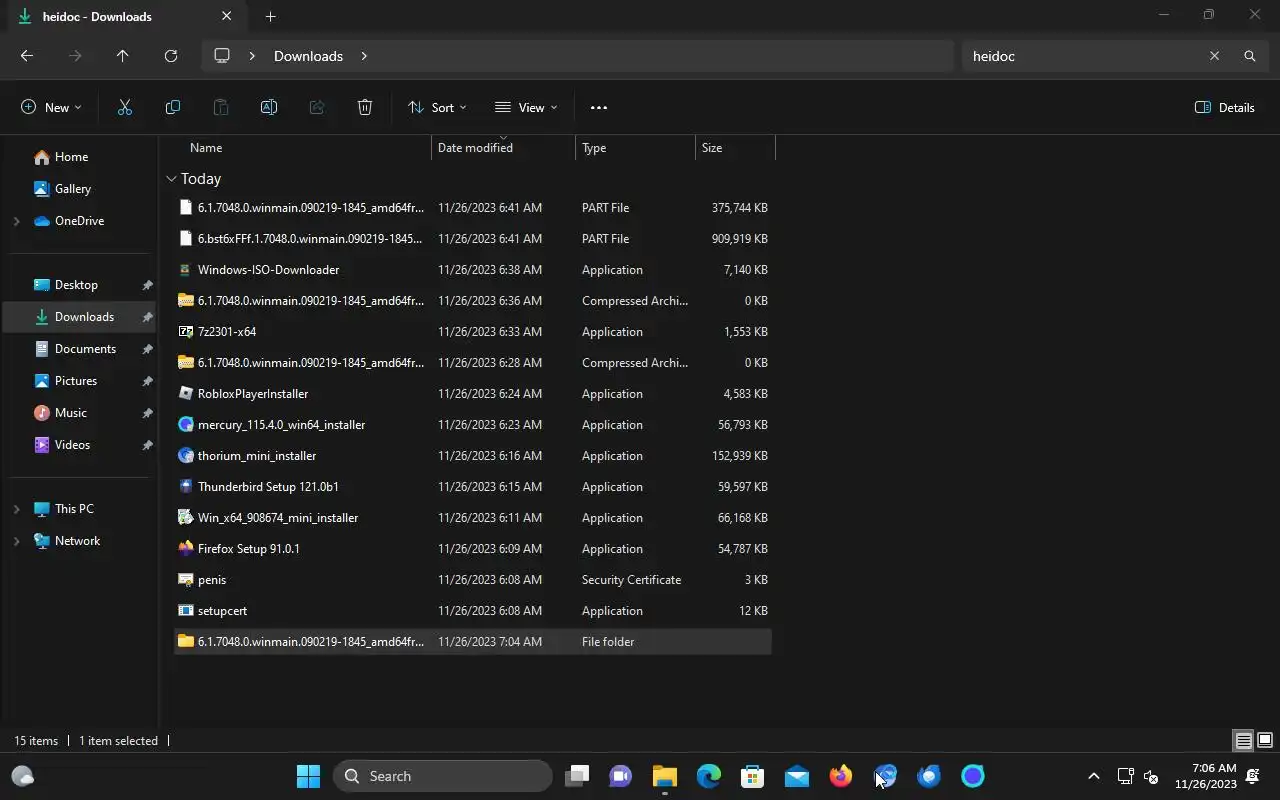The width and height of the screenshot is (1280, 800).
Task: Click the search magnifier icon
Action: [1249, 56]
